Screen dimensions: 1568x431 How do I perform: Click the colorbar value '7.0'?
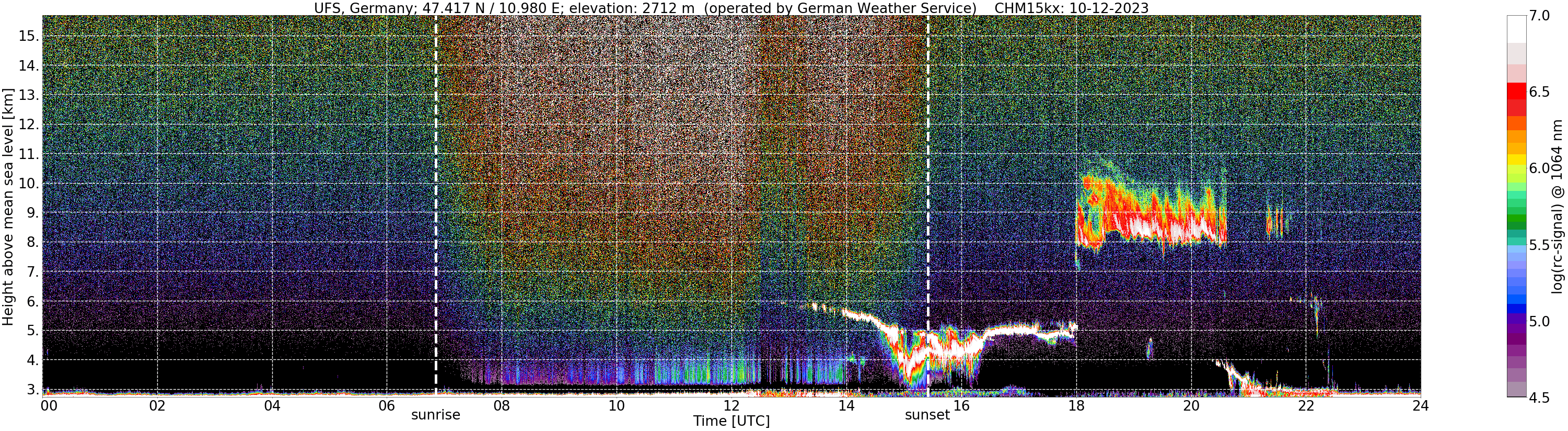[x=1540, y=16]
